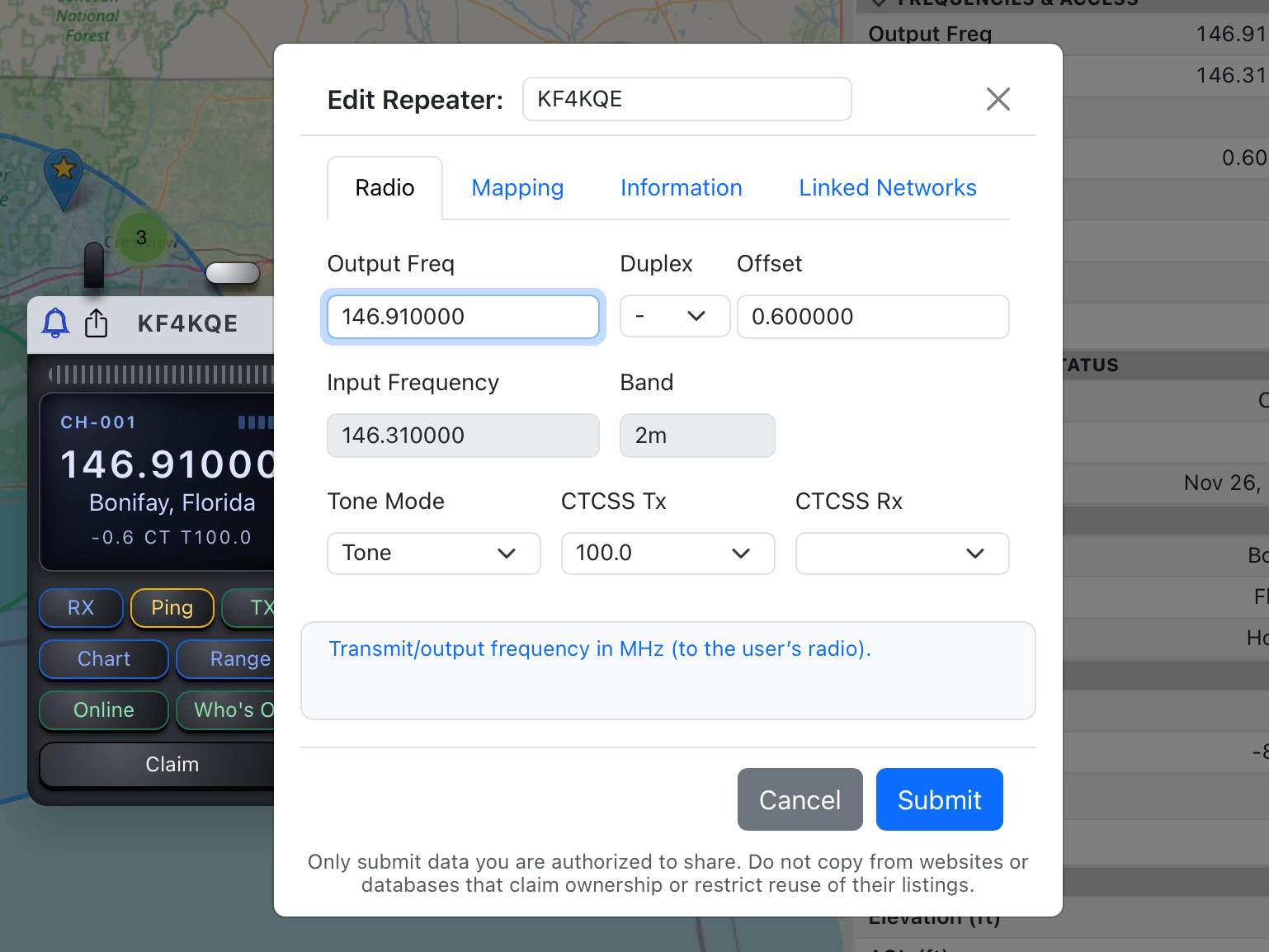Open the CTCSS Tx dropdown
The width and height of the screenshot is (1269, 952).
click(x=667, y=554)
